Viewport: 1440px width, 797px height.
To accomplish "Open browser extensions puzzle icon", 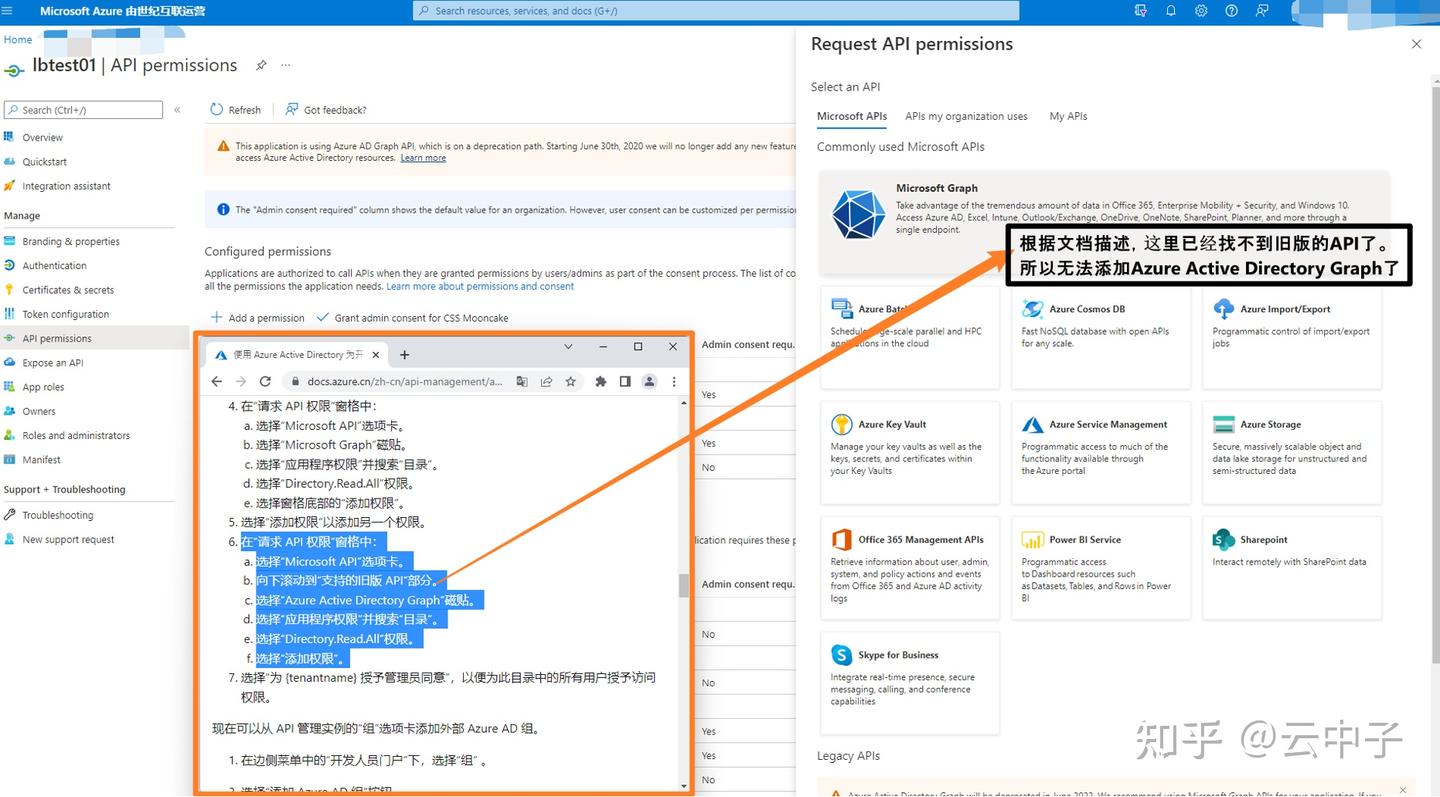I will (600, 381).
